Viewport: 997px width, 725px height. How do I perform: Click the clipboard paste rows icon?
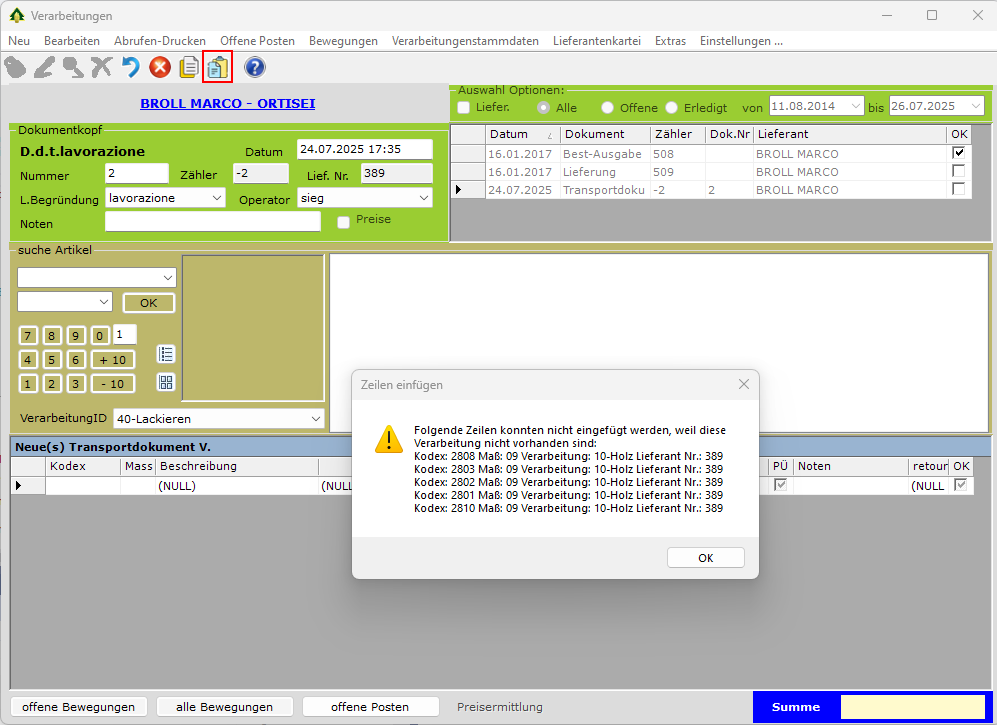coord(217,67)
